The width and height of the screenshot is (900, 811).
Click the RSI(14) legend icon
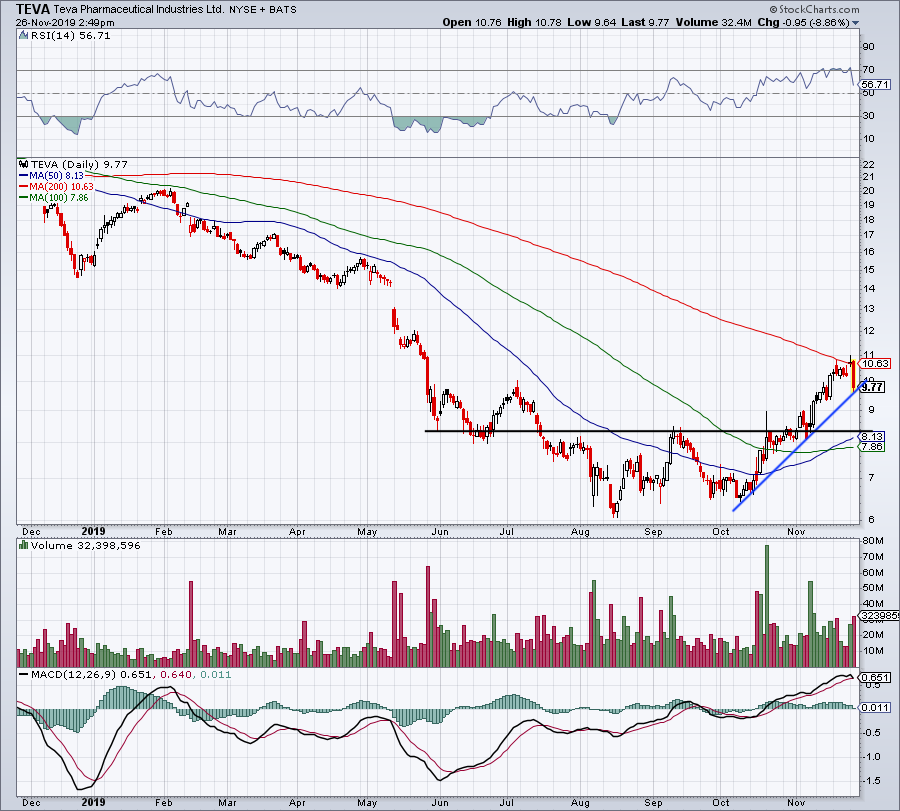23,36
